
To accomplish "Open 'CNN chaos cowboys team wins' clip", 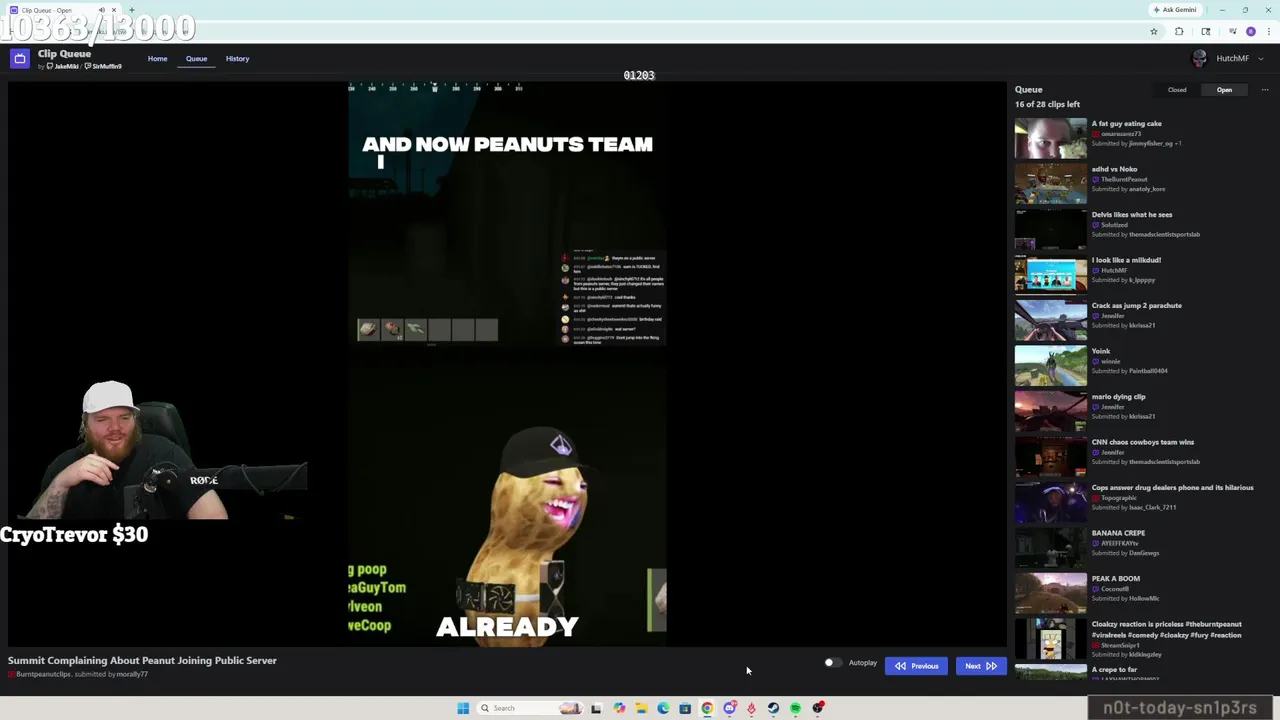I will tap(1143, 442).
